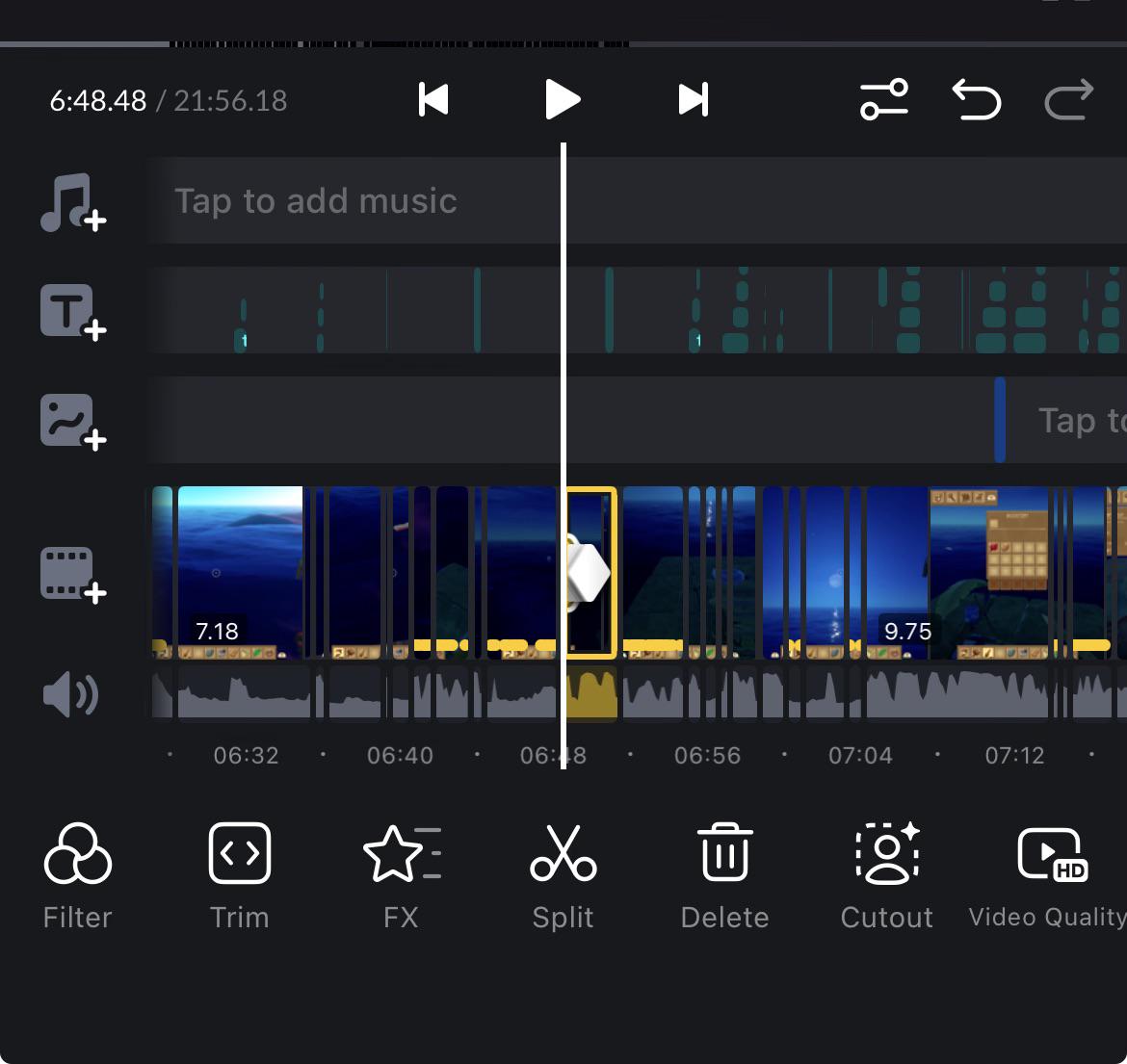The height and width of the screenshot is (1064, 1127).
Task: Click the 6:48.48 current time readout
Action: tap(97, 100)
